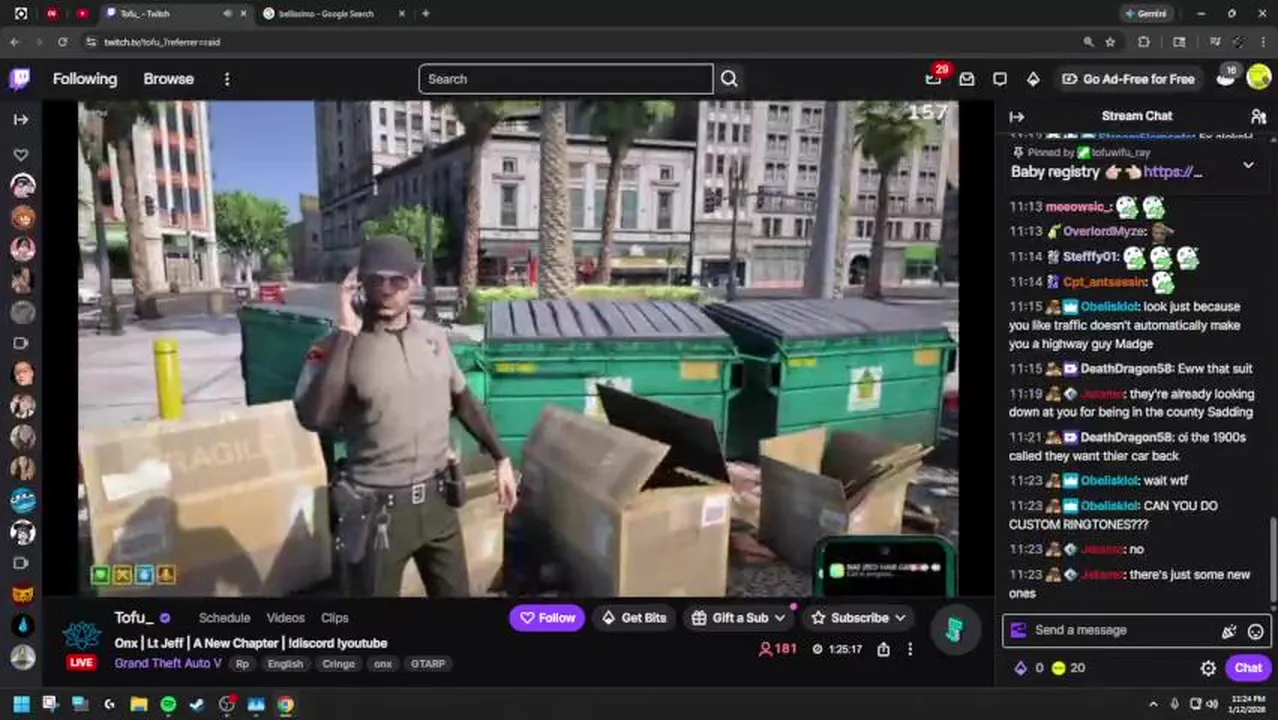
Task: Open the Twitch inbox envelope icon
Action: [x=967, y=79]
